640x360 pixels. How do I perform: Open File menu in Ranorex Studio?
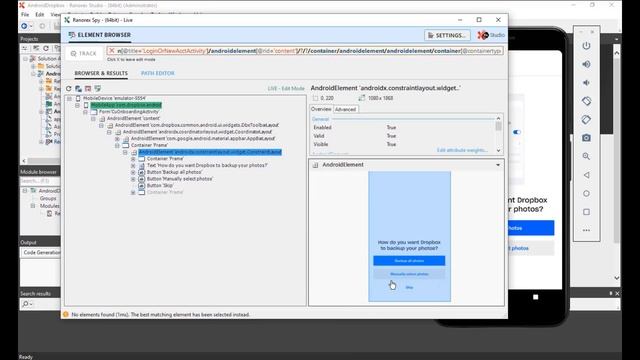click(x=25, y=14)
